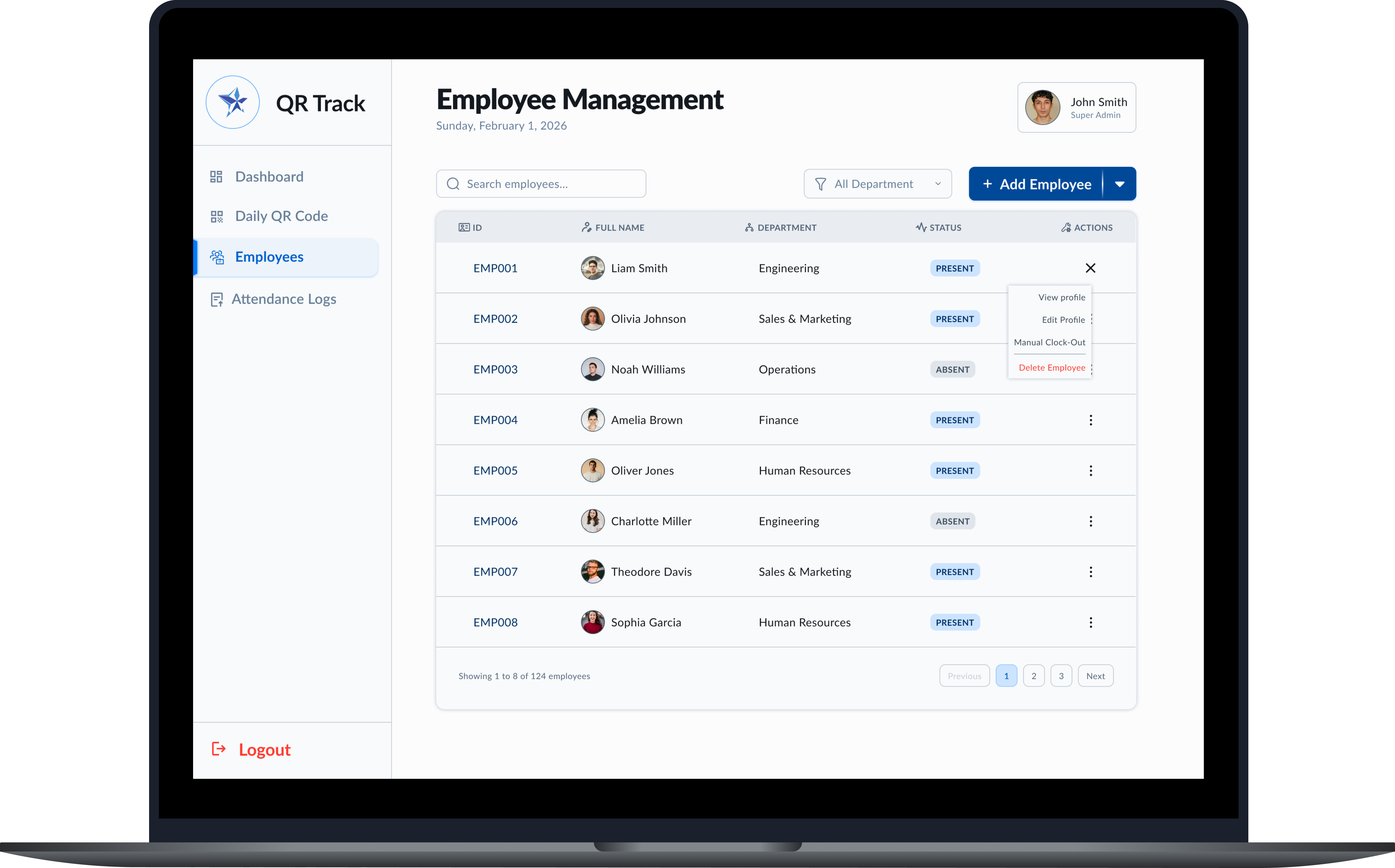Click employee ID EMP004

click(496, 420)
